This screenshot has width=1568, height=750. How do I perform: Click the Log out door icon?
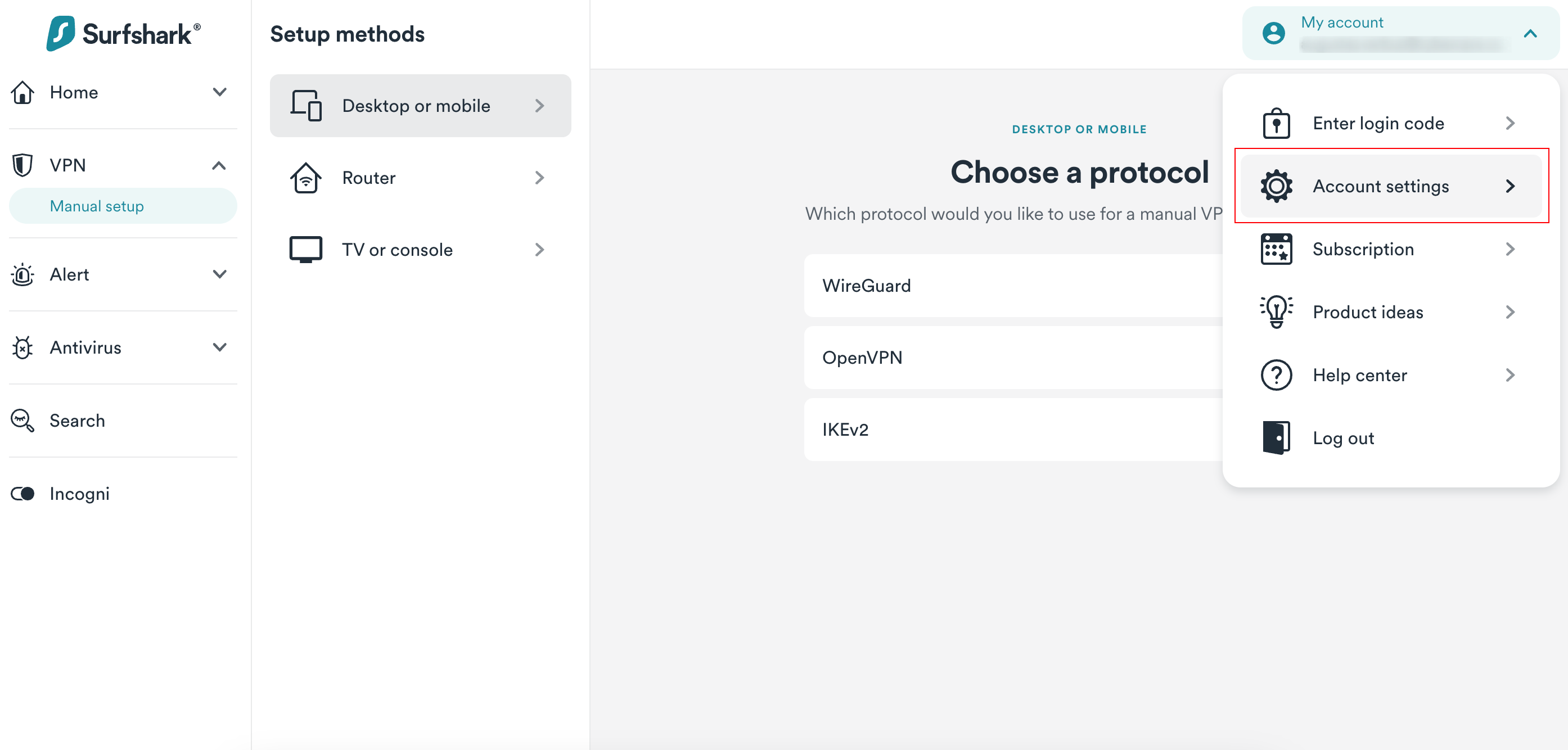pyautogui.click(x=1276, y=437)
